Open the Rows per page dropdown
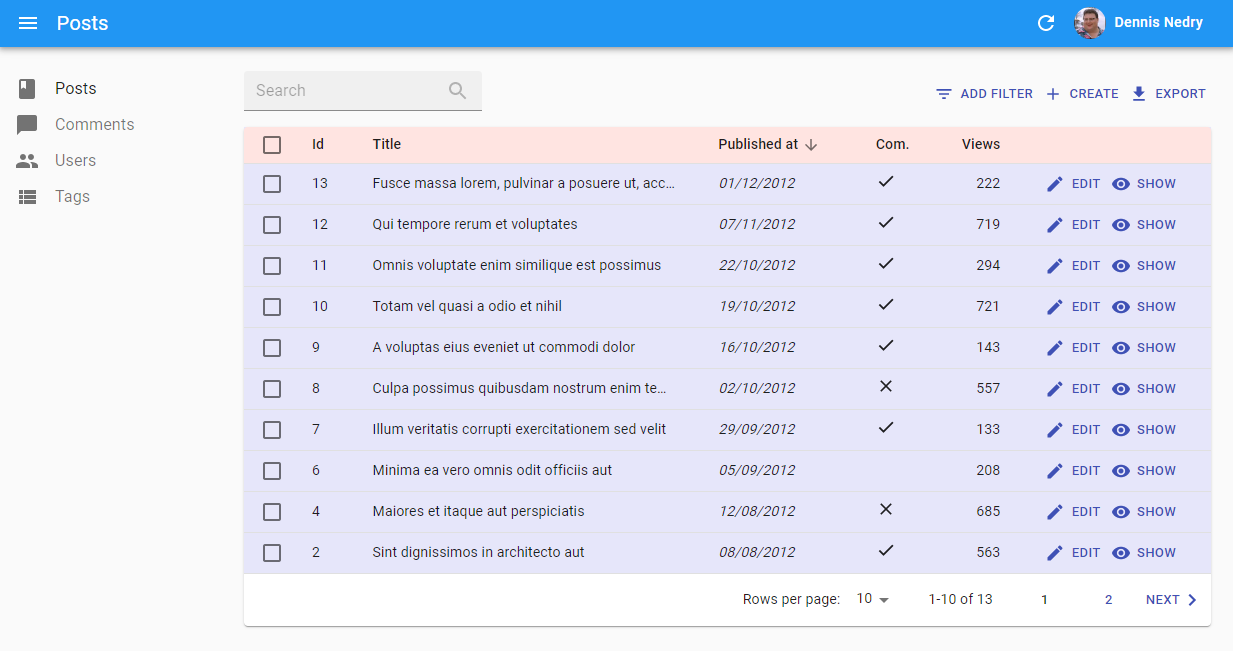 (872, 599)
